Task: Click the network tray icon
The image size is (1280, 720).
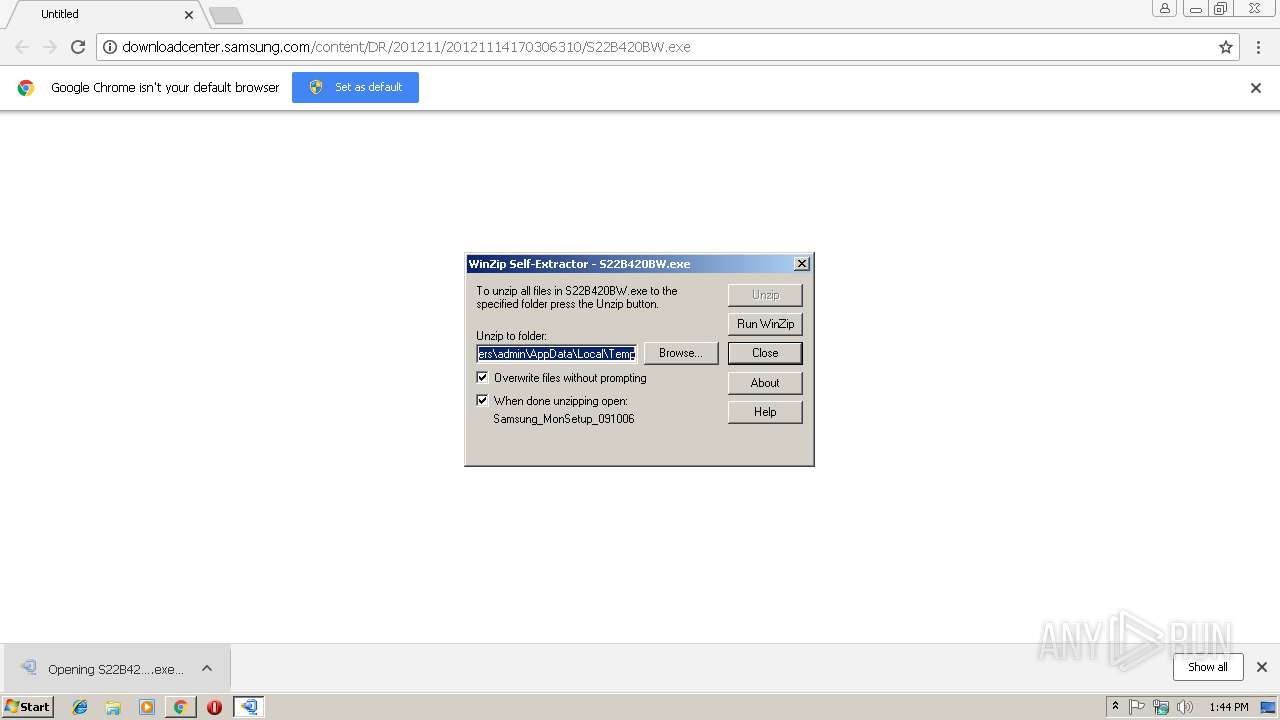Action: coord(1161,707)
